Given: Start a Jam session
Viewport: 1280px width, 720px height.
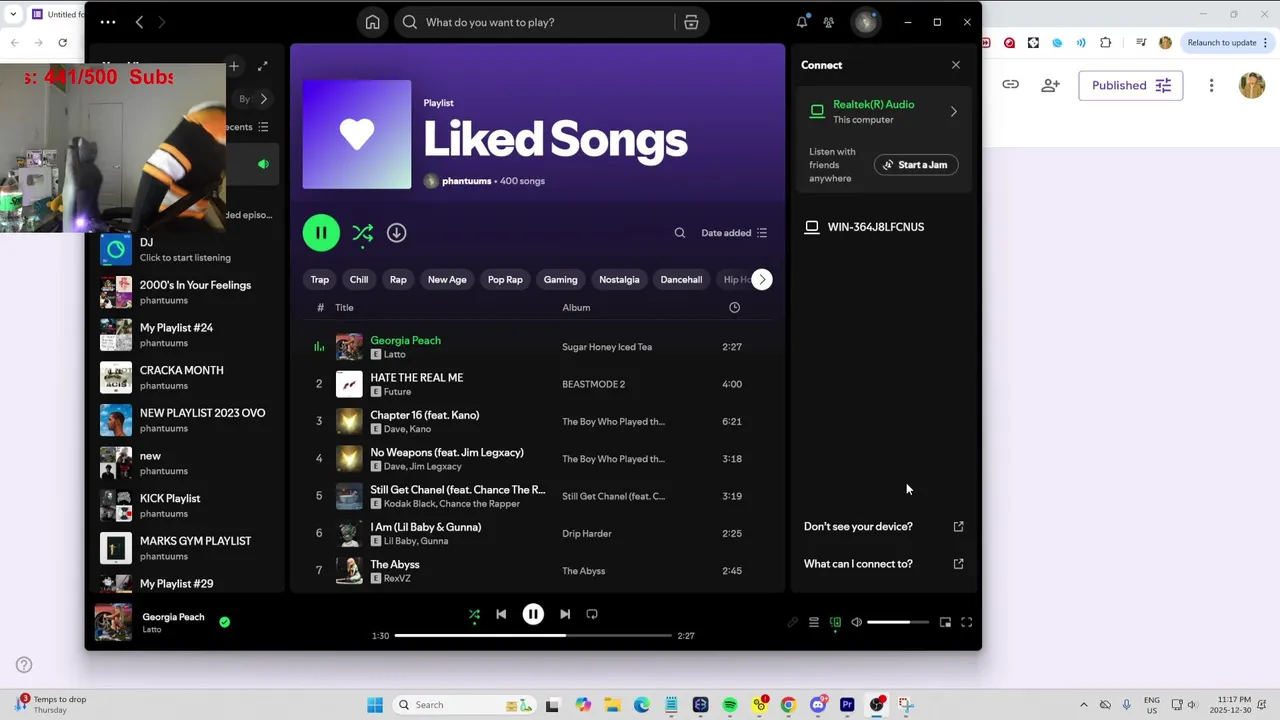Looking at the screenshot, I should coord(916,165).
